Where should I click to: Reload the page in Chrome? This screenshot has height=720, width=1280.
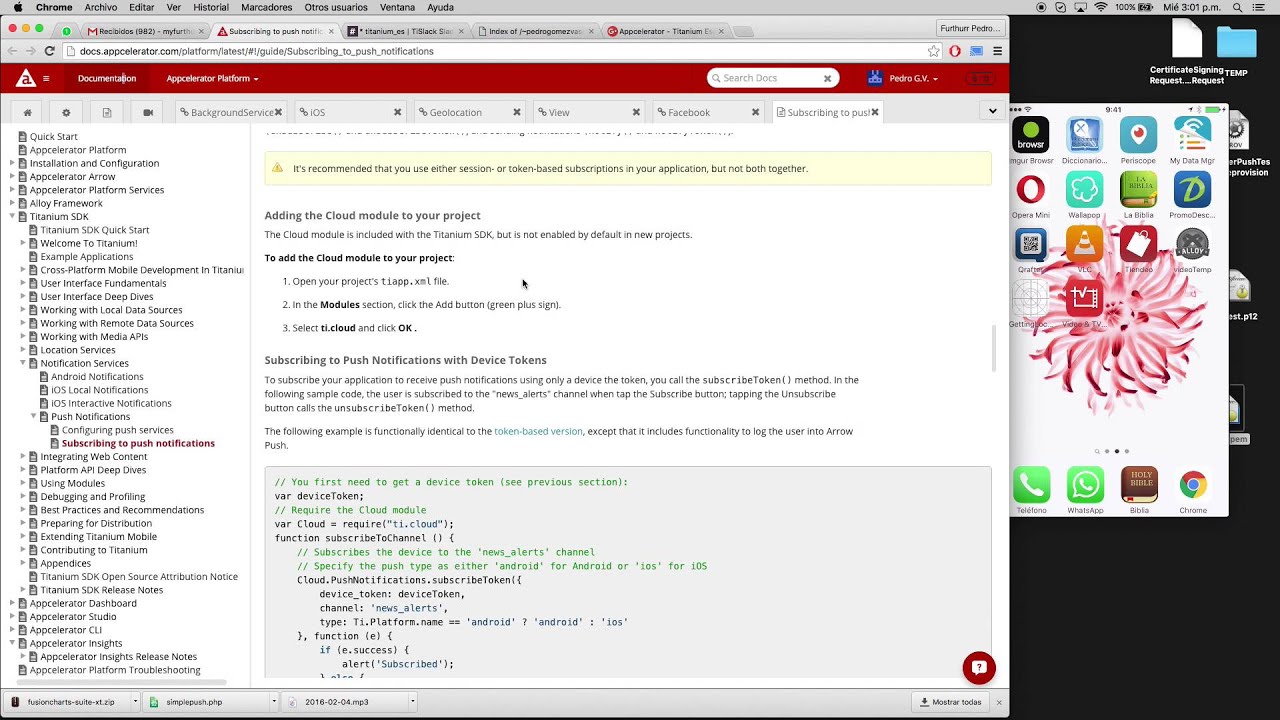(x=49, y=51)
